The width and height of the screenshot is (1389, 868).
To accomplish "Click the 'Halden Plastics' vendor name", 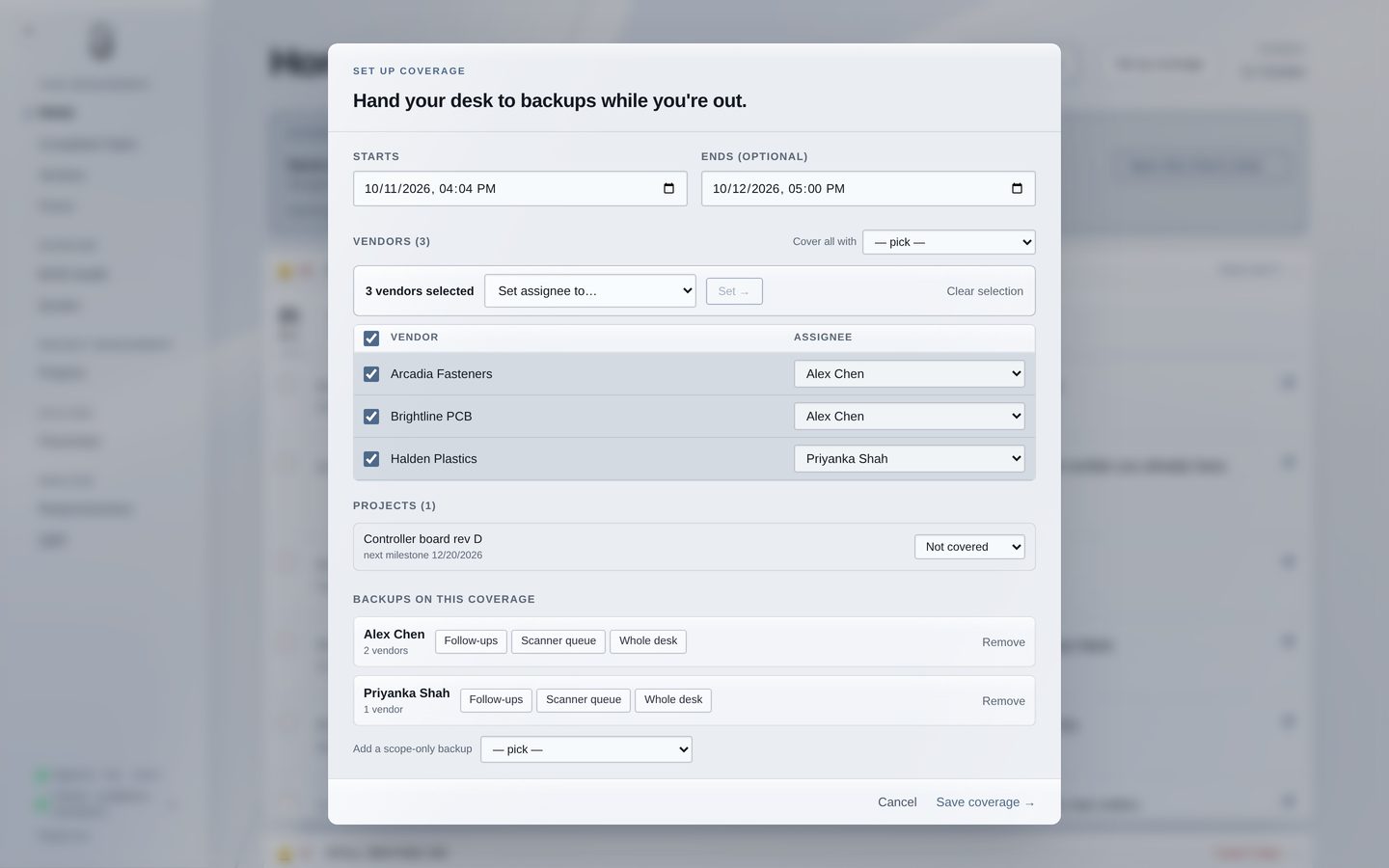I will pos(433,459).
